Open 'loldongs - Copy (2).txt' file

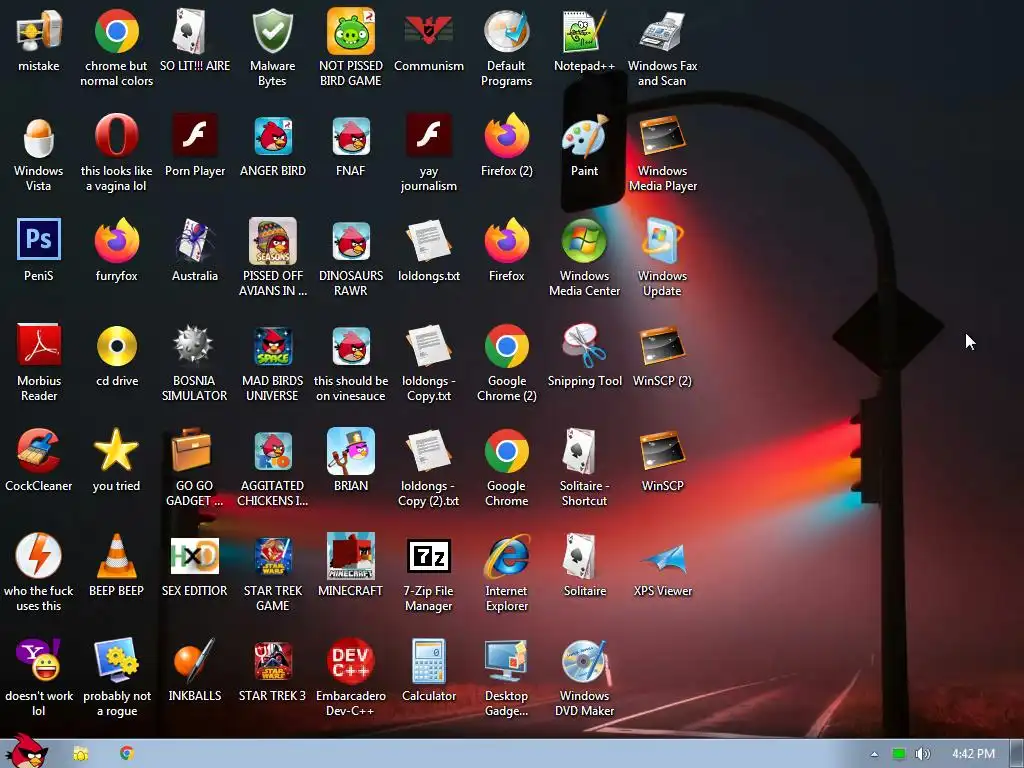[x=428, y=451]
